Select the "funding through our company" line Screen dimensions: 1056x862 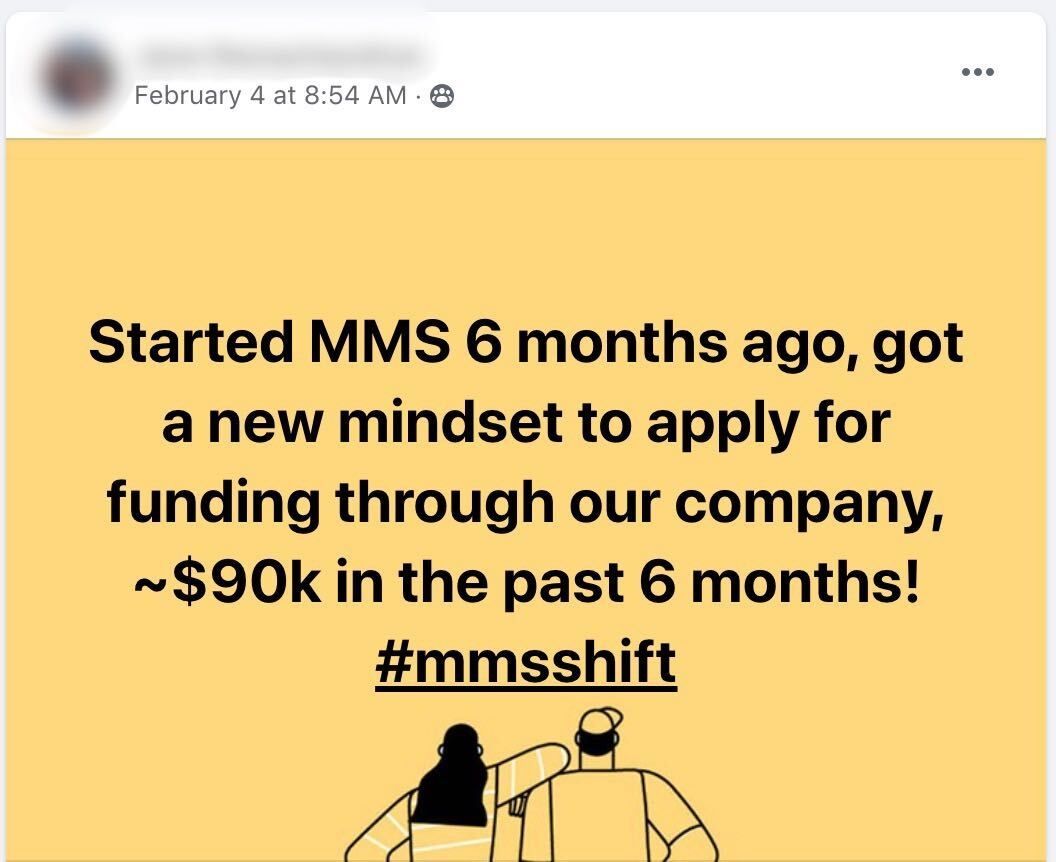[x=526, y=501]
